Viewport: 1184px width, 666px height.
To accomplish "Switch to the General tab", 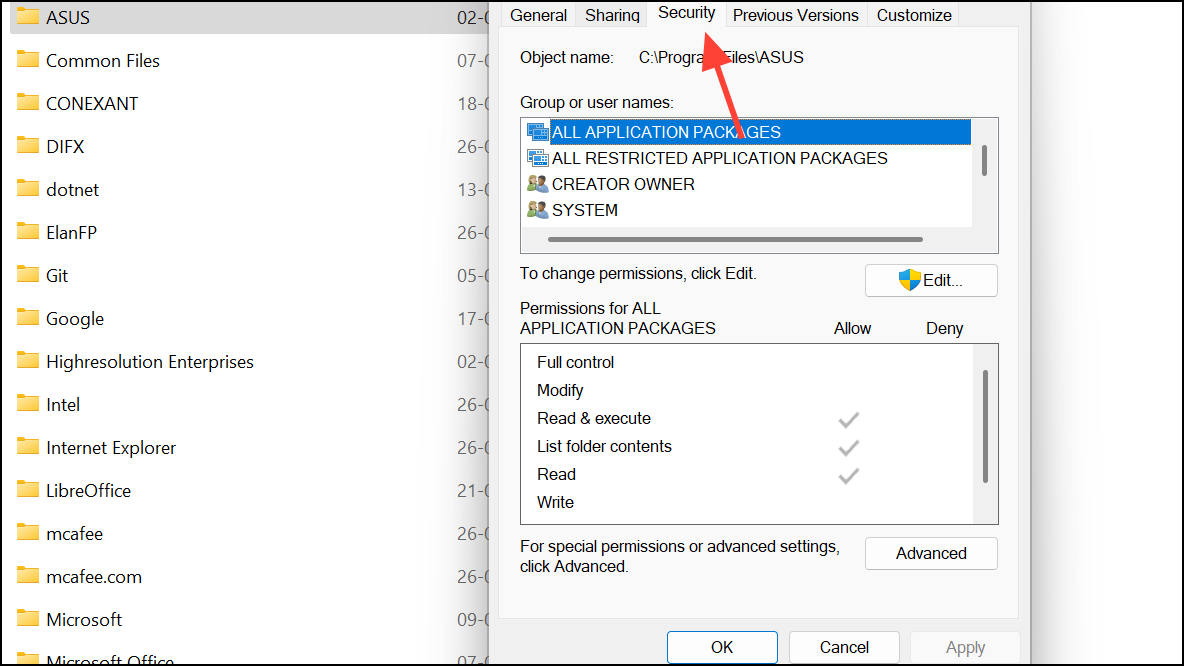I will 539,15.
